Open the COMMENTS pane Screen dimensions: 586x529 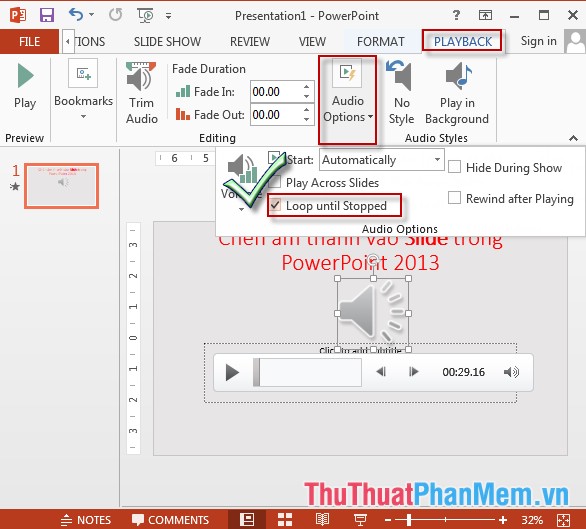click(170, 520)
